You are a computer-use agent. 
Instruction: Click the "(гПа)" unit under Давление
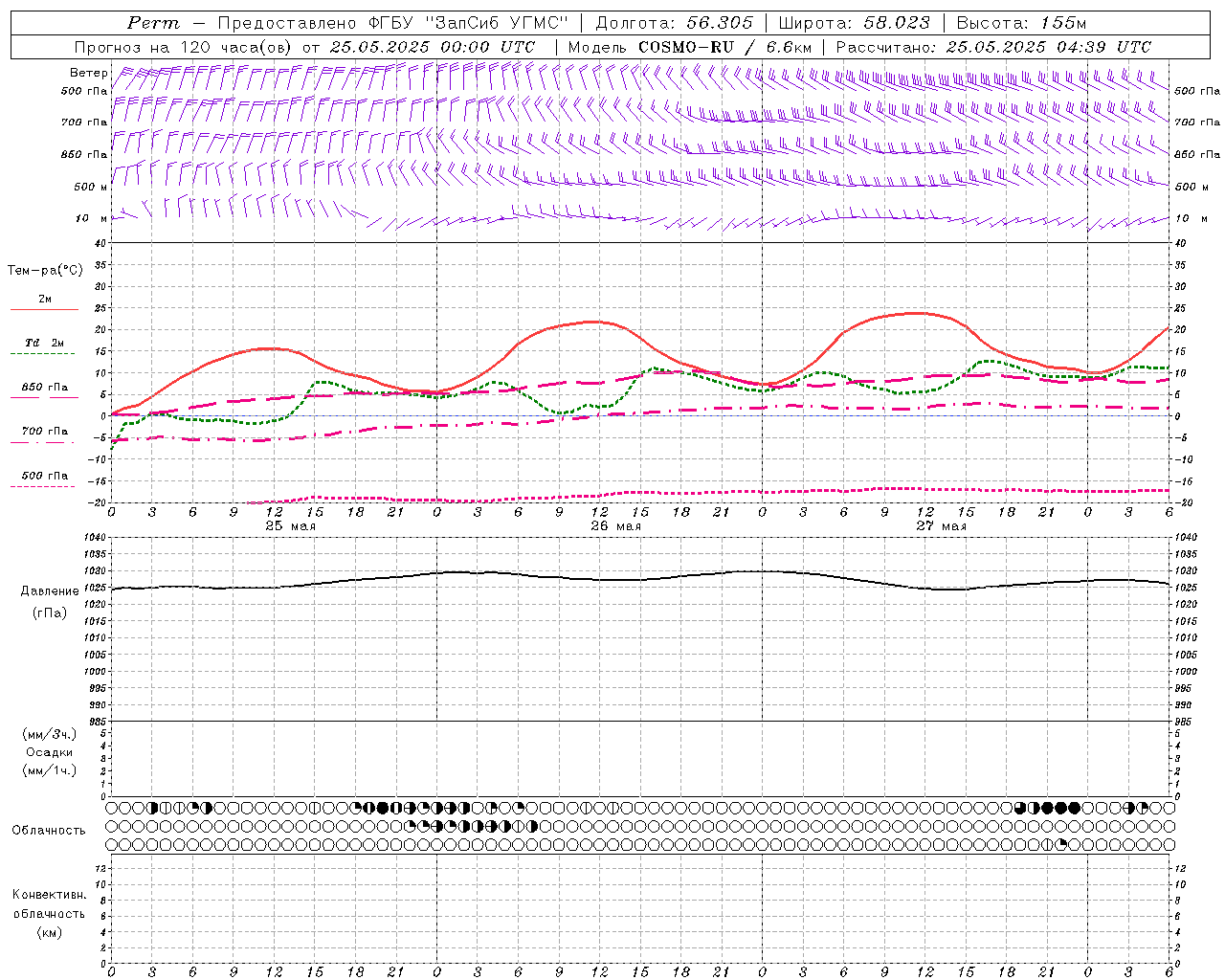pyautogui.click(x=50, y=612)
